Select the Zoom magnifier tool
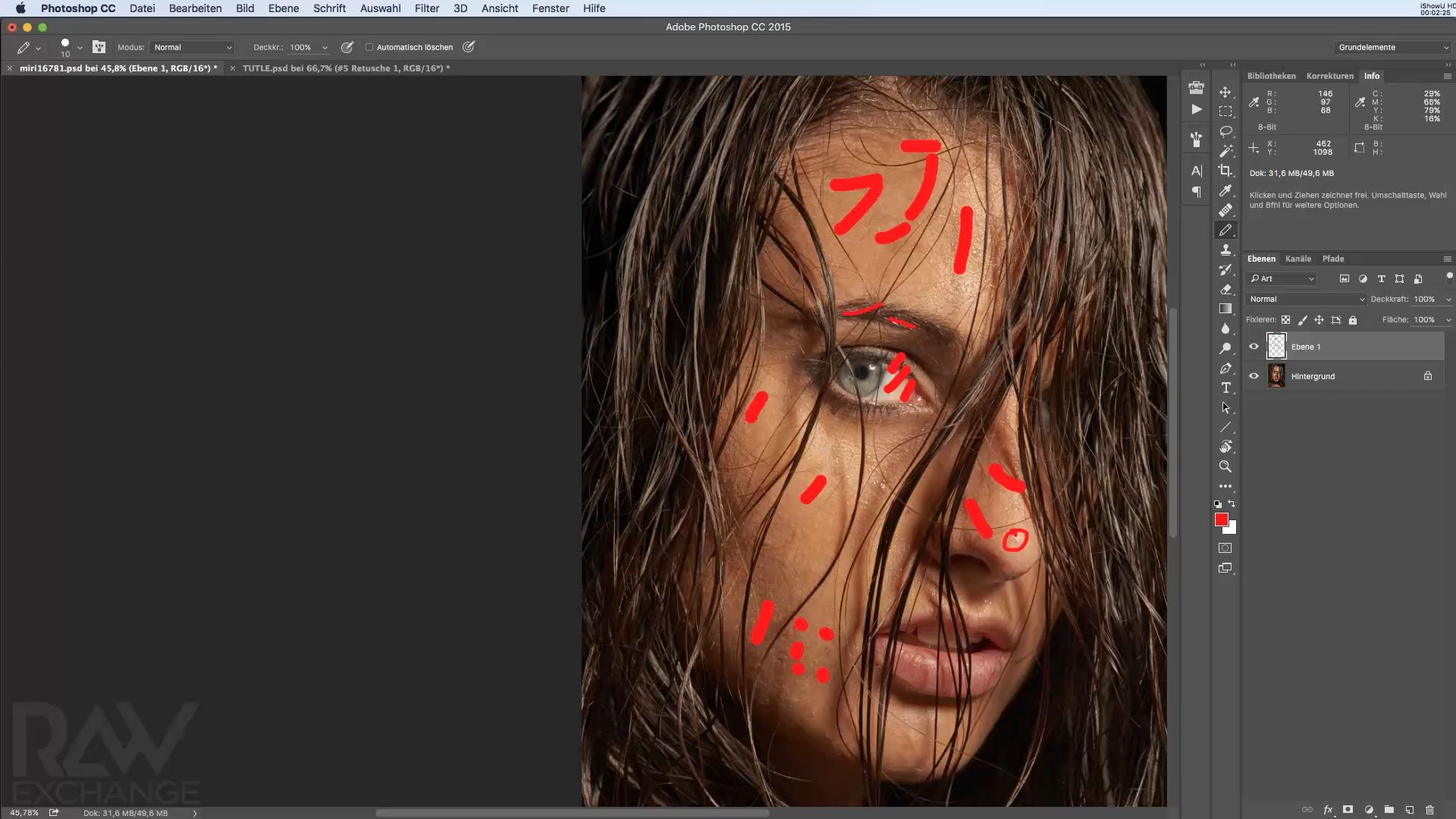Image resolution: width=1456 pixels, height=819 pixels. pos(1225,466)
